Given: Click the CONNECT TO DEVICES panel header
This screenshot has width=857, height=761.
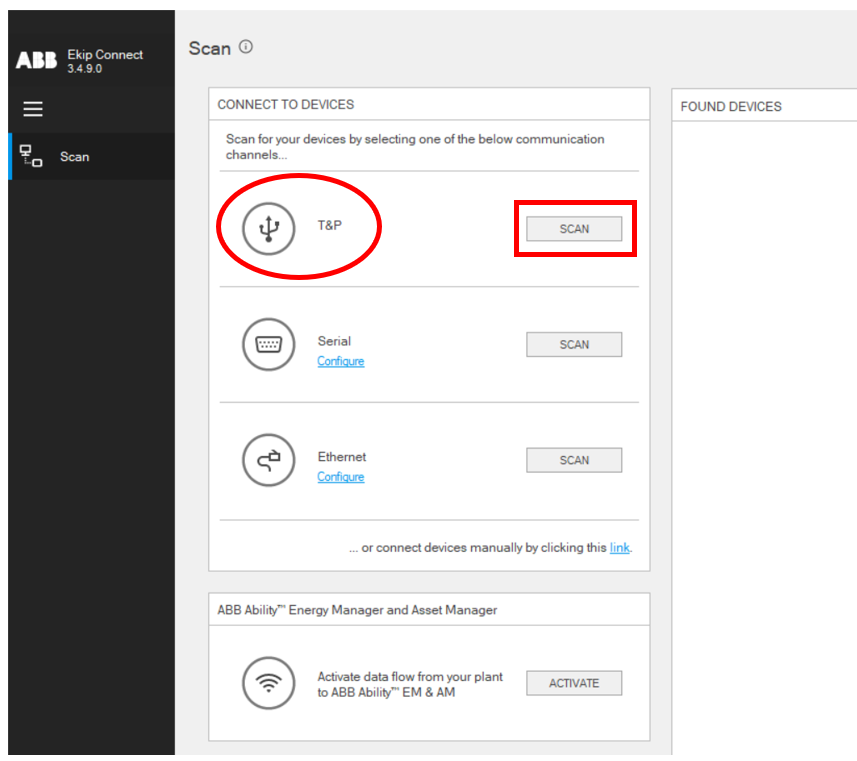Looking at the screenshot, I should click(286, 104).
